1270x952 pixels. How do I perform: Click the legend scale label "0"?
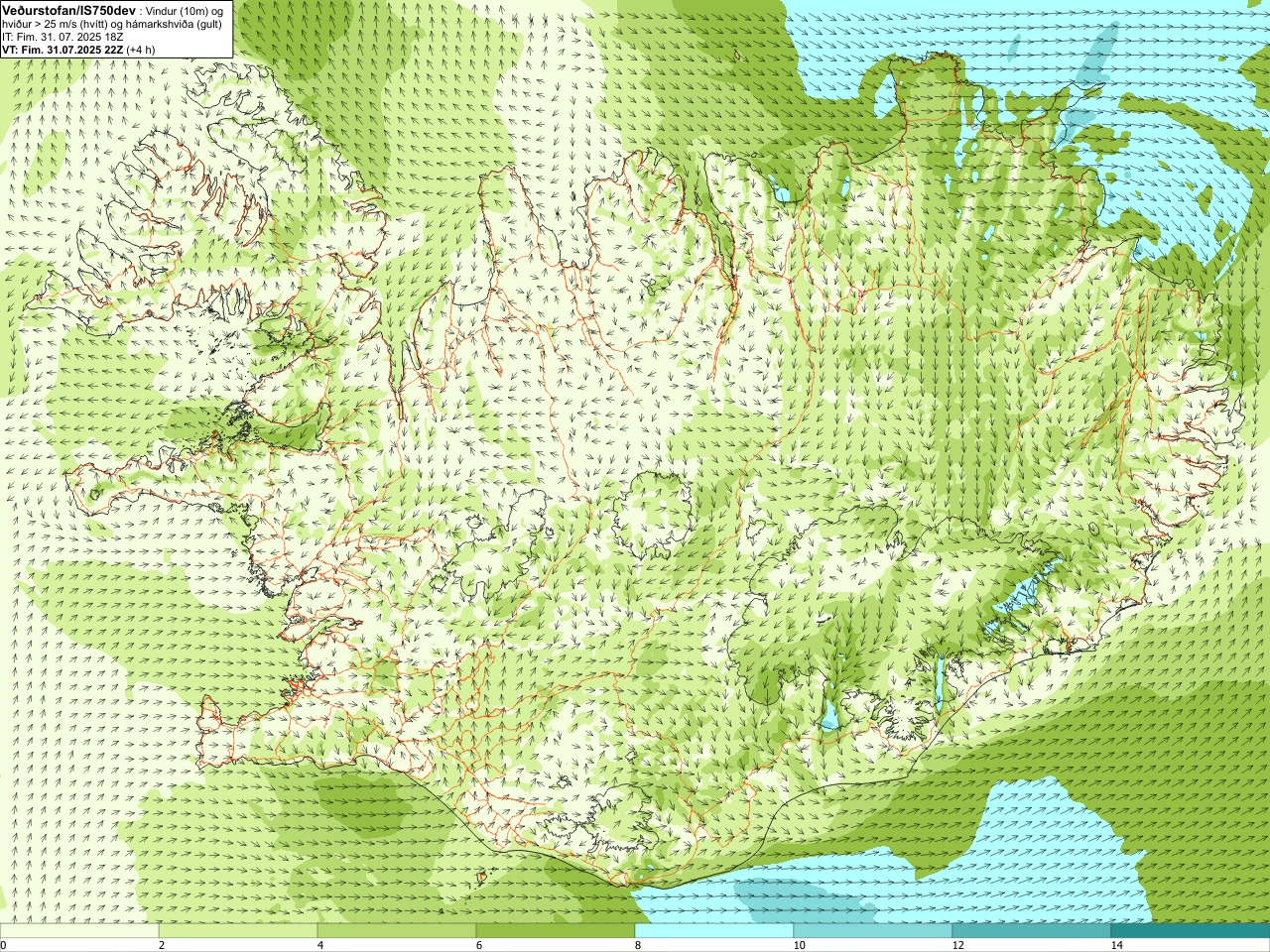(x=4, y=945)
